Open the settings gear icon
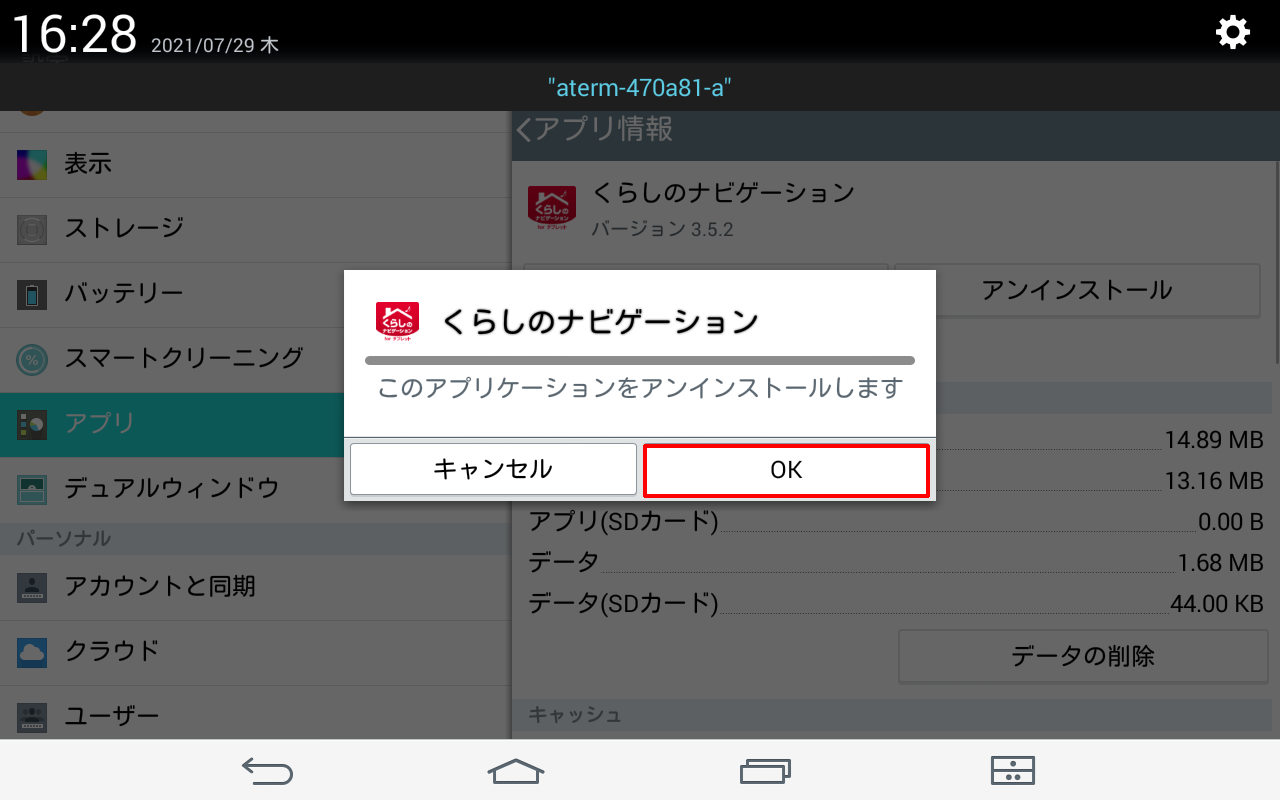 click(x=1232, y=33)
